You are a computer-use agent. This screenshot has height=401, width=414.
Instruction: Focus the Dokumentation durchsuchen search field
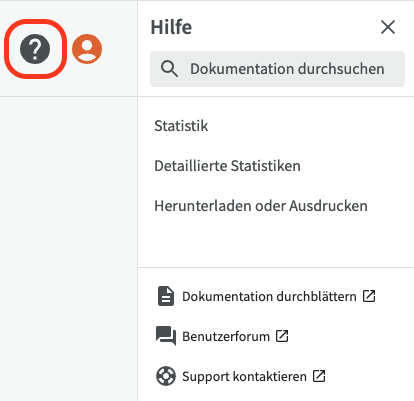(x=277, y=69)
